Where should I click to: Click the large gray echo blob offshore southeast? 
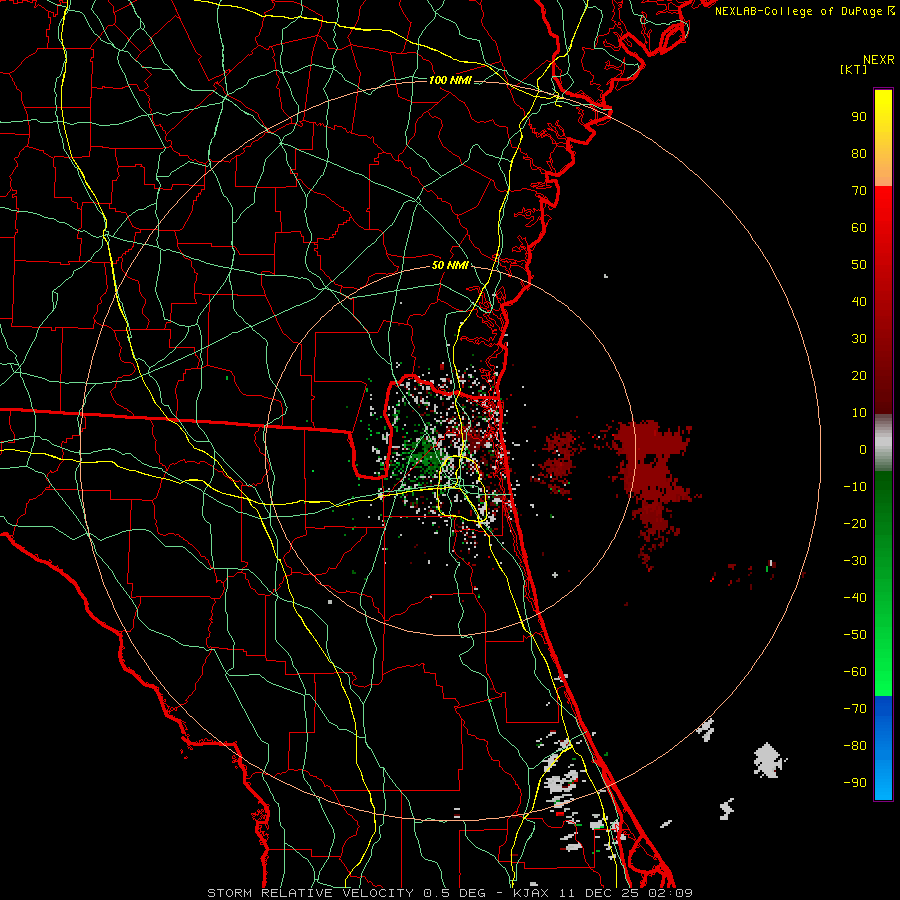click(768, 760)
